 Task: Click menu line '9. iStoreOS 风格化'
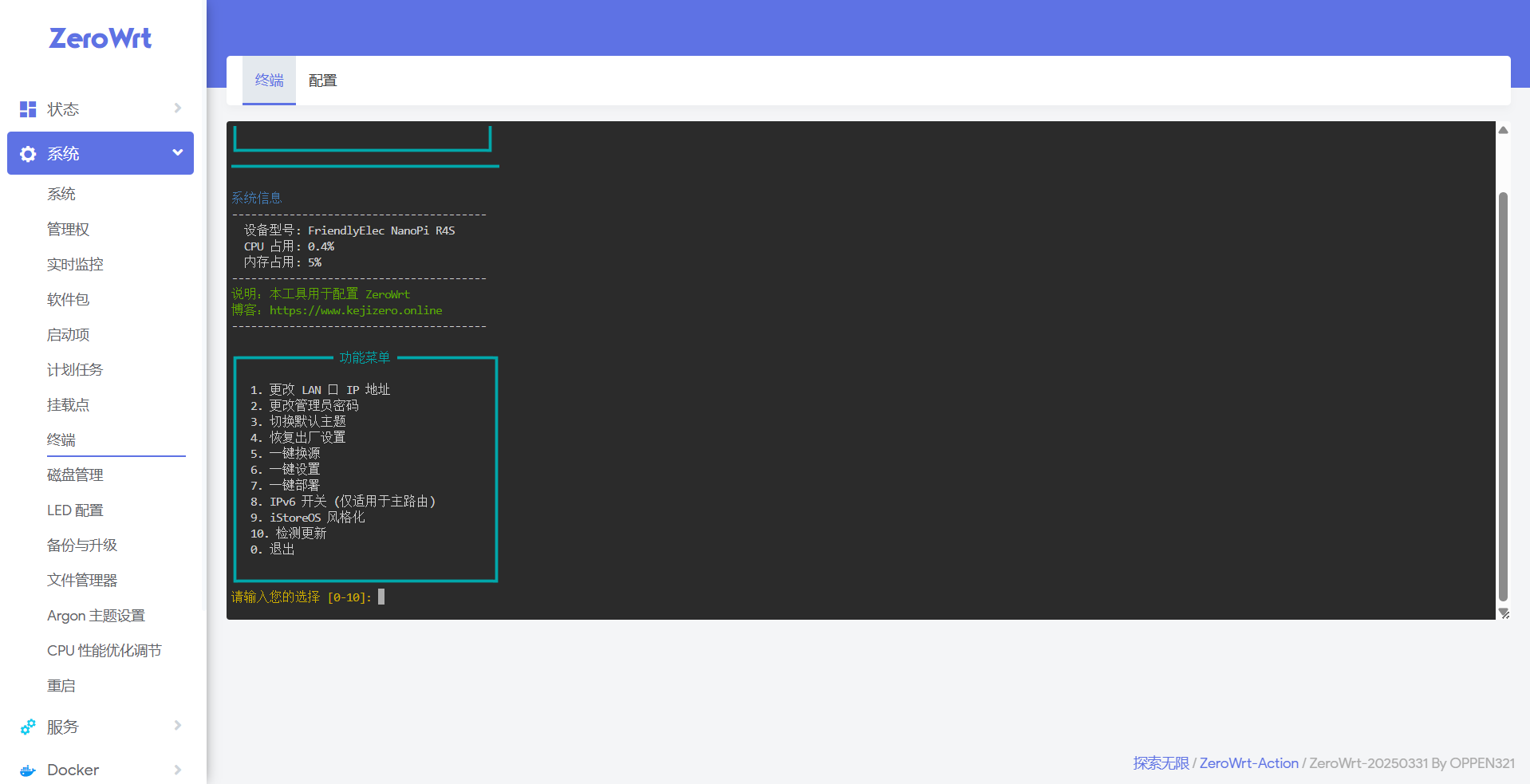tap(308, 518)
